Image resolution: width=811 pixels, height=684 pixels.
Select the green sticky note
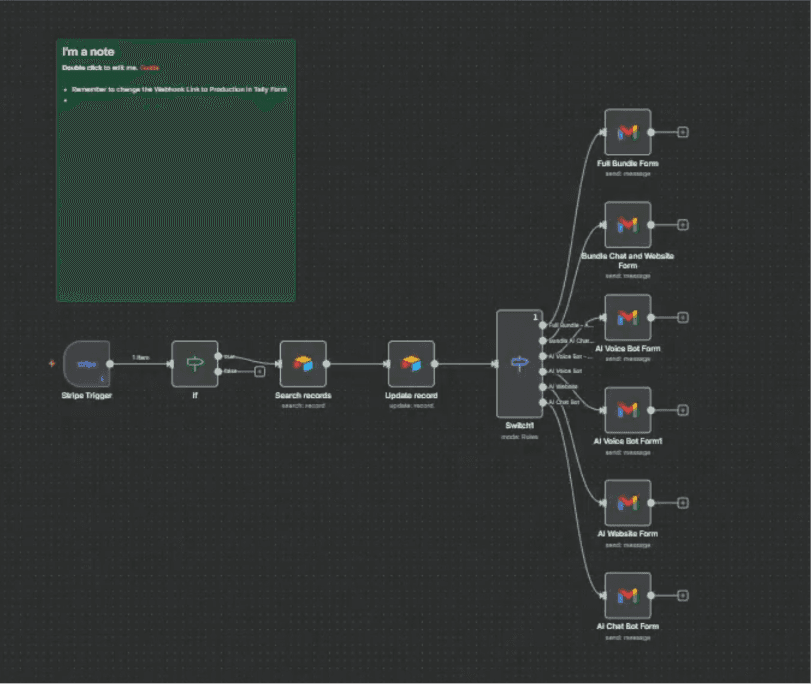(176, 171)
